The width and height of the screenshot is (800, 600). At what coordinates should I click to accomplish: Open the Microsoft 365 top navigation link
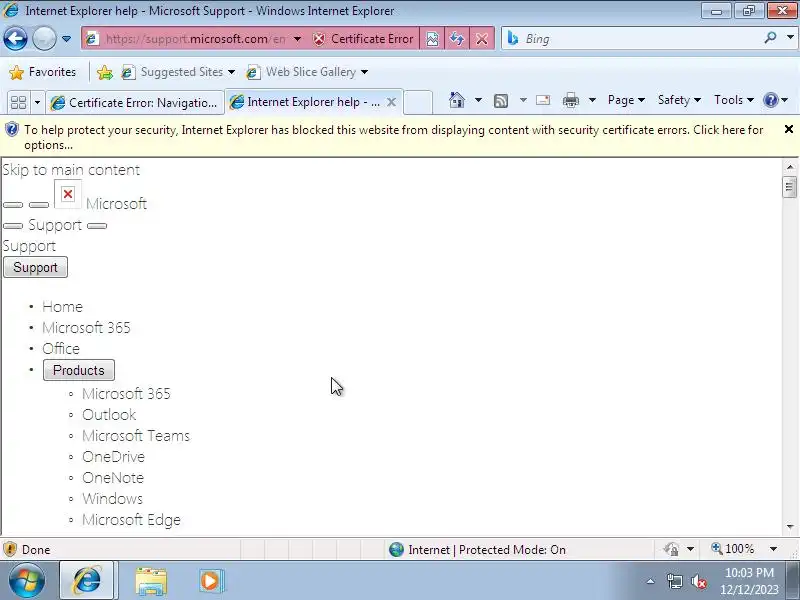point(86,328)
